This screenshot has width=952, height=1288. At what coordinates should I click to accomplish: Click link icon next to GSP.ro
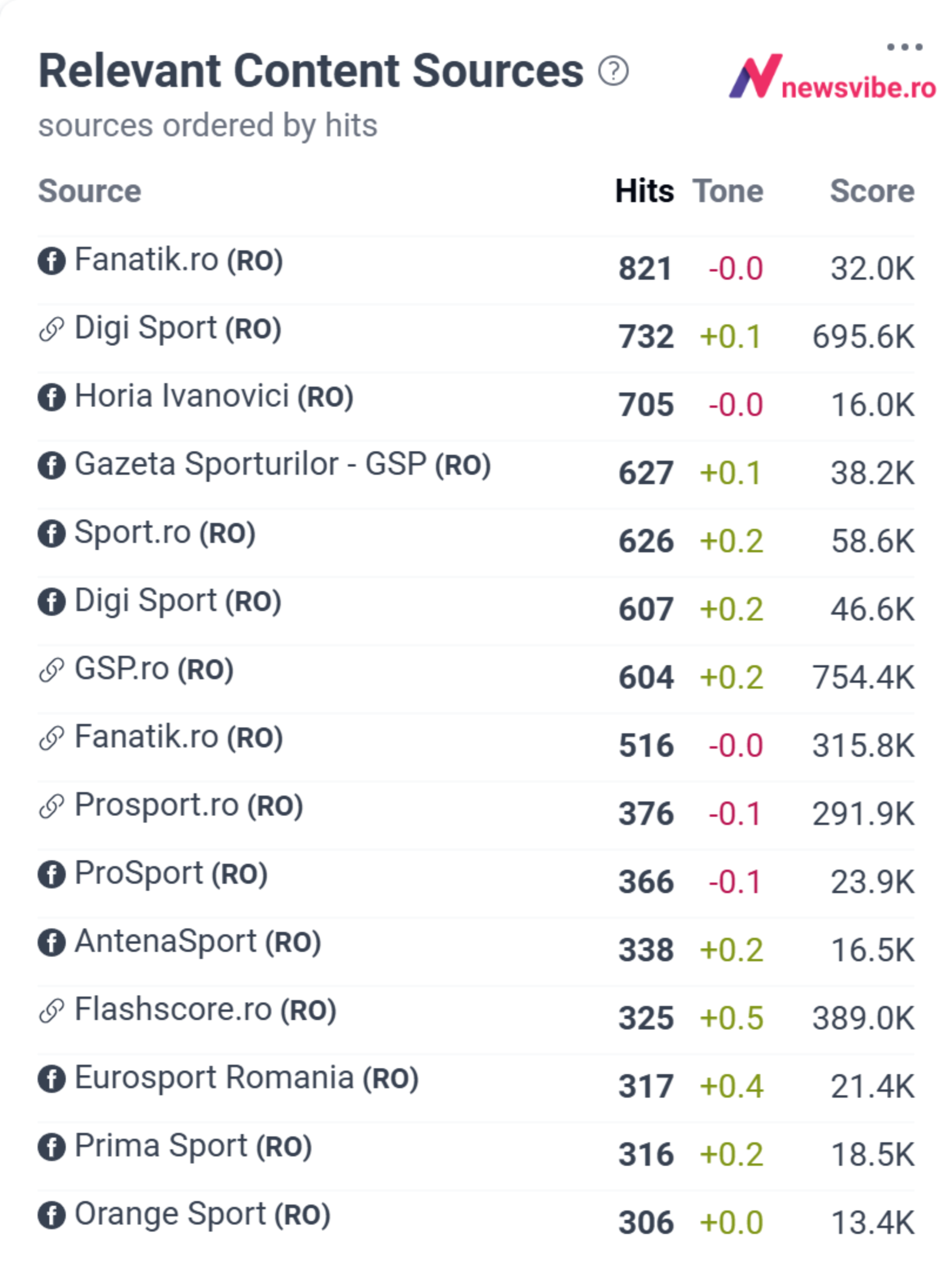click(x=52, y=670)
